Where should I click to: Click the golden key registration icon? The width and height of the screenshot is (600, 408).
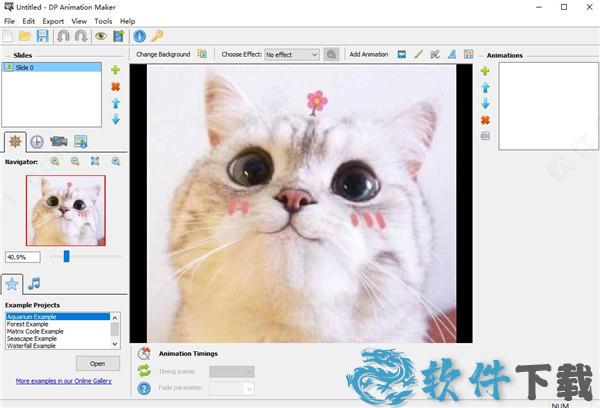(x=157, y=36)
